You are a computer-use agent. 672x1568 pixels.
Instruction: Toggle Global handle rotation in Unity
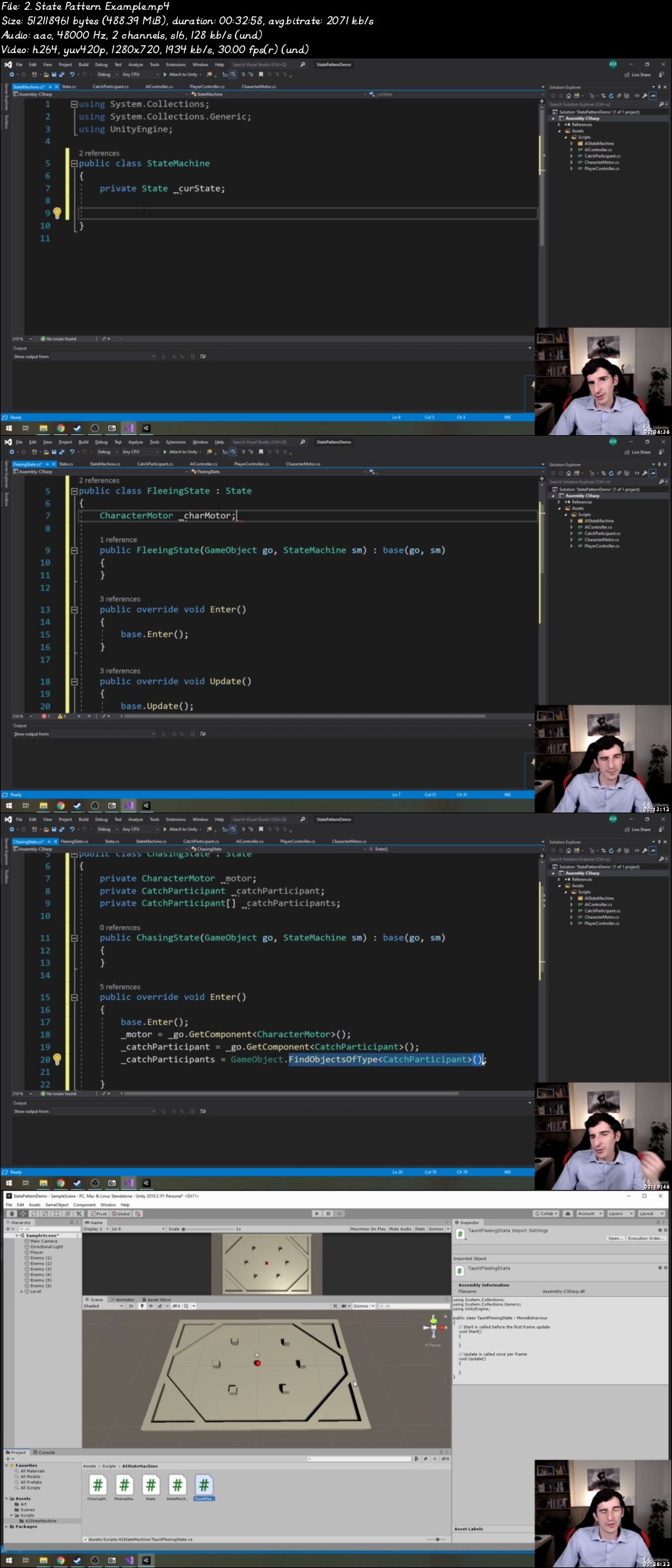pyautogui.click(x=121, y=1214)
